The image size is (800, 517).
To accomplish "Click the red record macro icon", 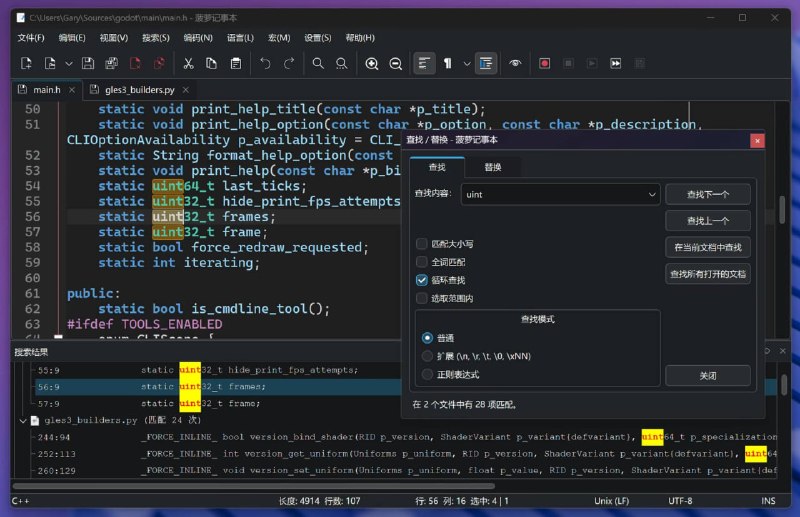I will (544, 63).
